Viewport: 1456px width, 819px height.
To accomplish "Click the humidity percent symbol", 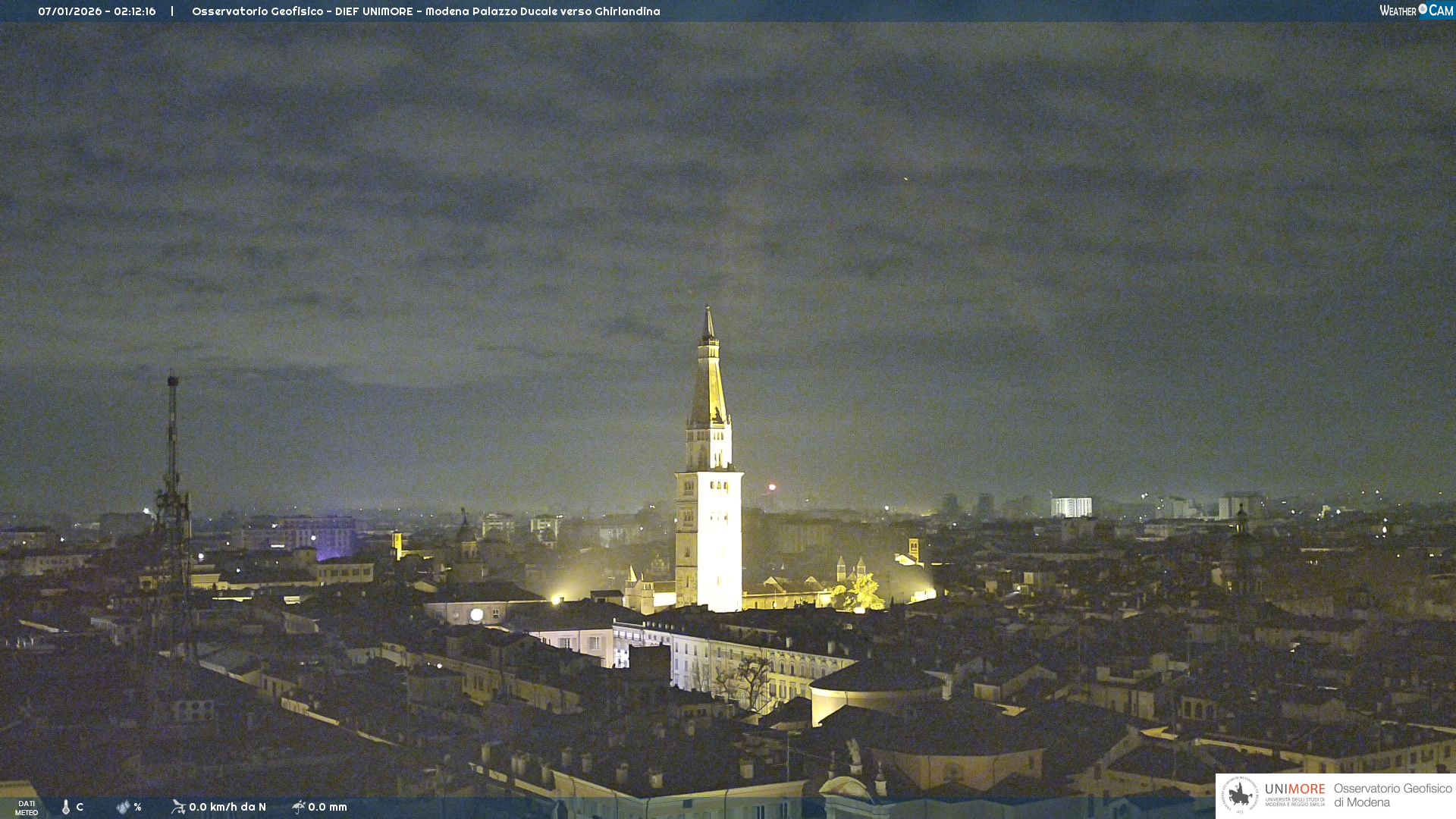I will [137, 807].
